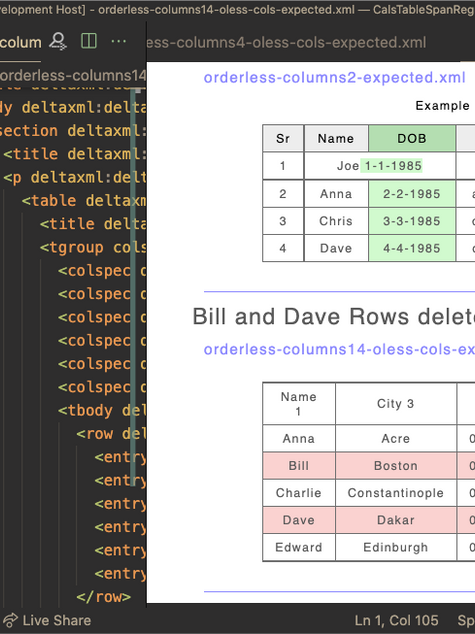Image resolution: width=475 pixels, height=634 pixels.
Task: Select the 2-2-1985 cell
Action: click(x=412, y=194)
